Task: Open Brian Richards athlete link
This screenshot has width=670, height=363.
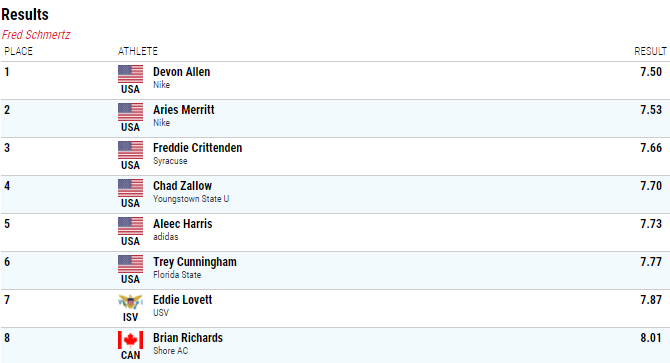Action: (x=188, y=338)
